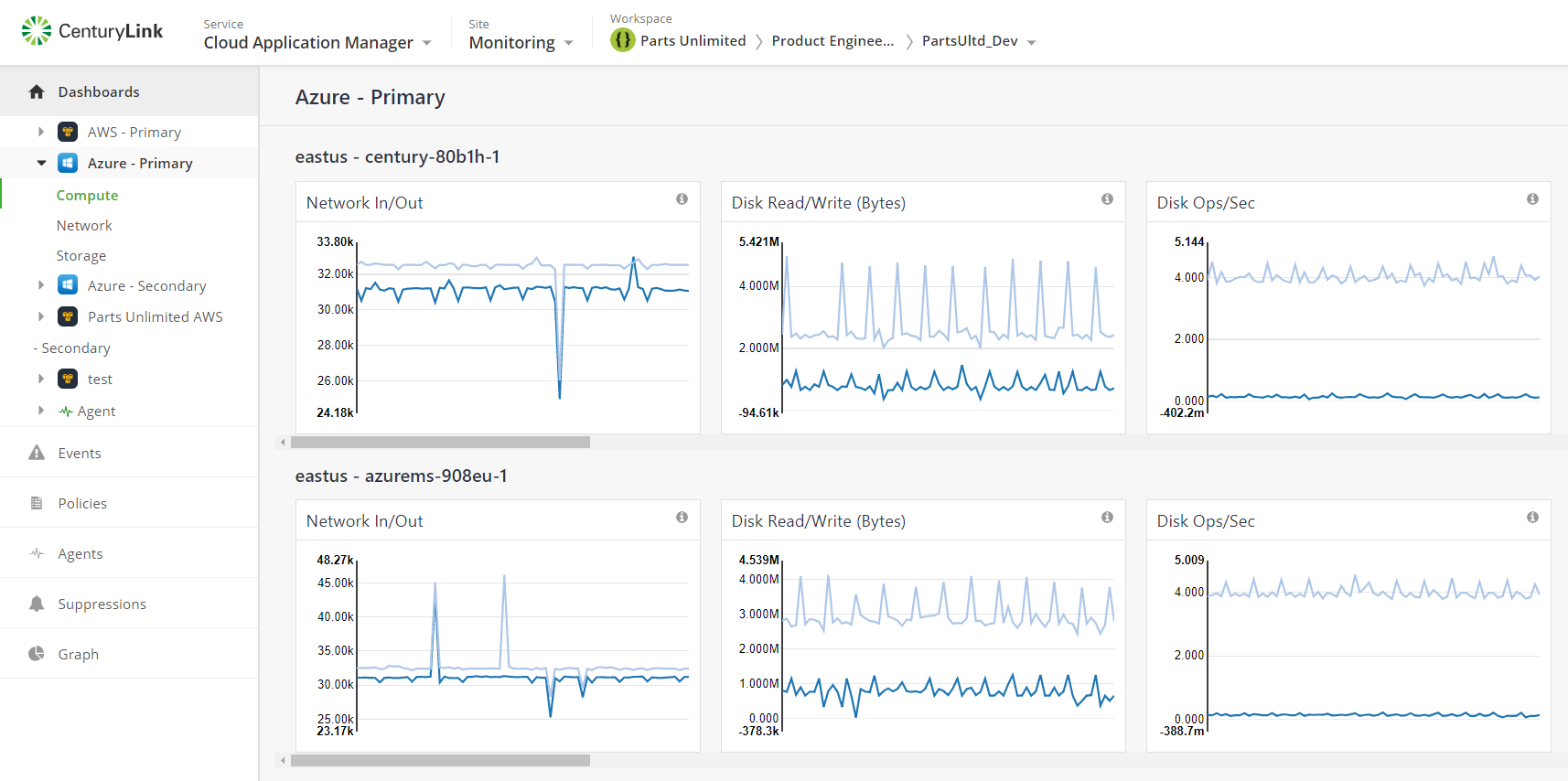Select Storage under Azure - Primary
The height and width of the screenshot is (781, 1568).
coord(81,255)
